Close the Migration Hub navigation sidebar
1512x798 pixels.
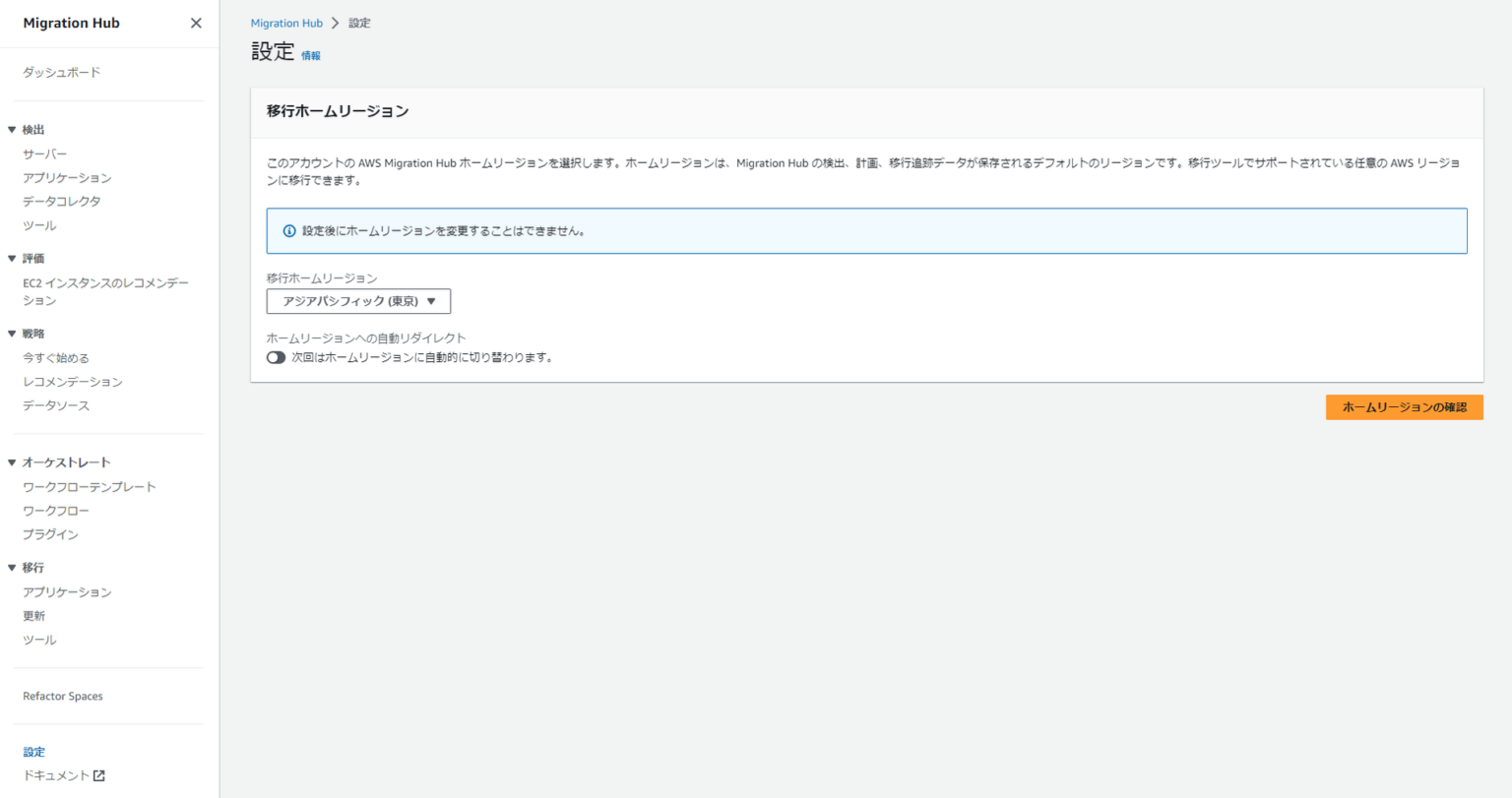point(195,23)
